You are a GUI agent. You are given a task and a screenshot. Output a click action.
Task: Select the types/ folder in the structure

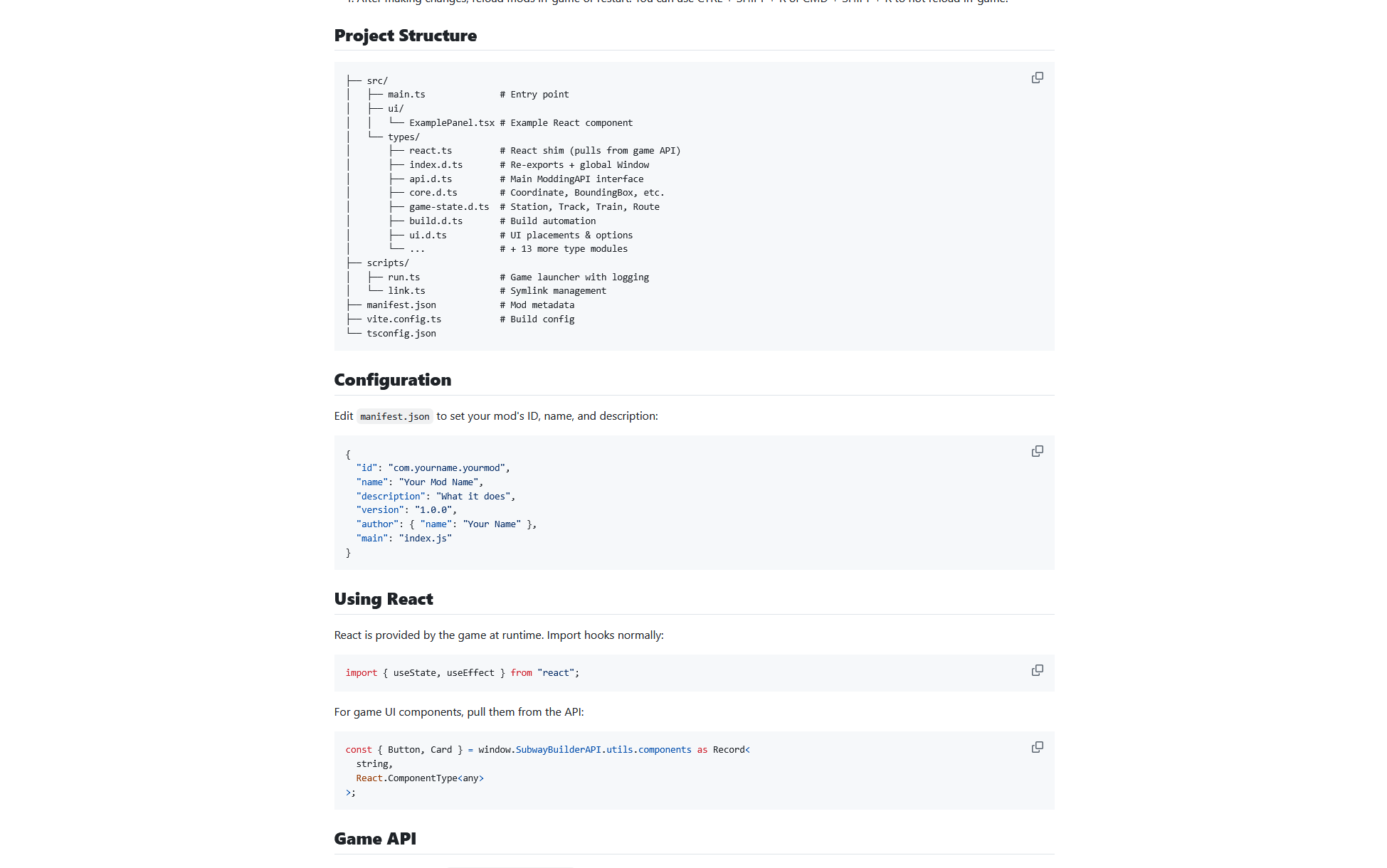[402, 137]
